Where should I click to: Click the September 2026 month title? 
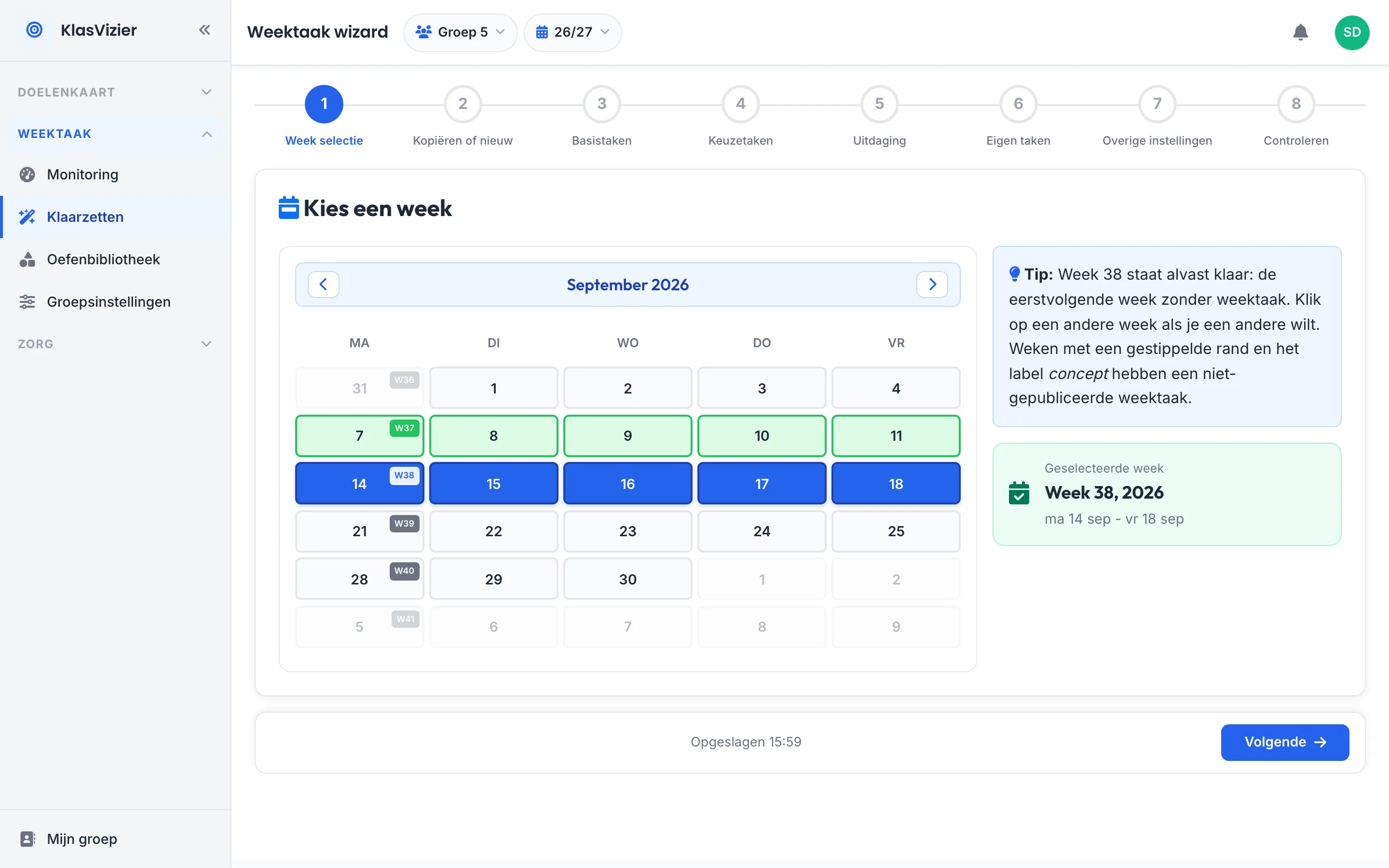[x=627, y=285]
